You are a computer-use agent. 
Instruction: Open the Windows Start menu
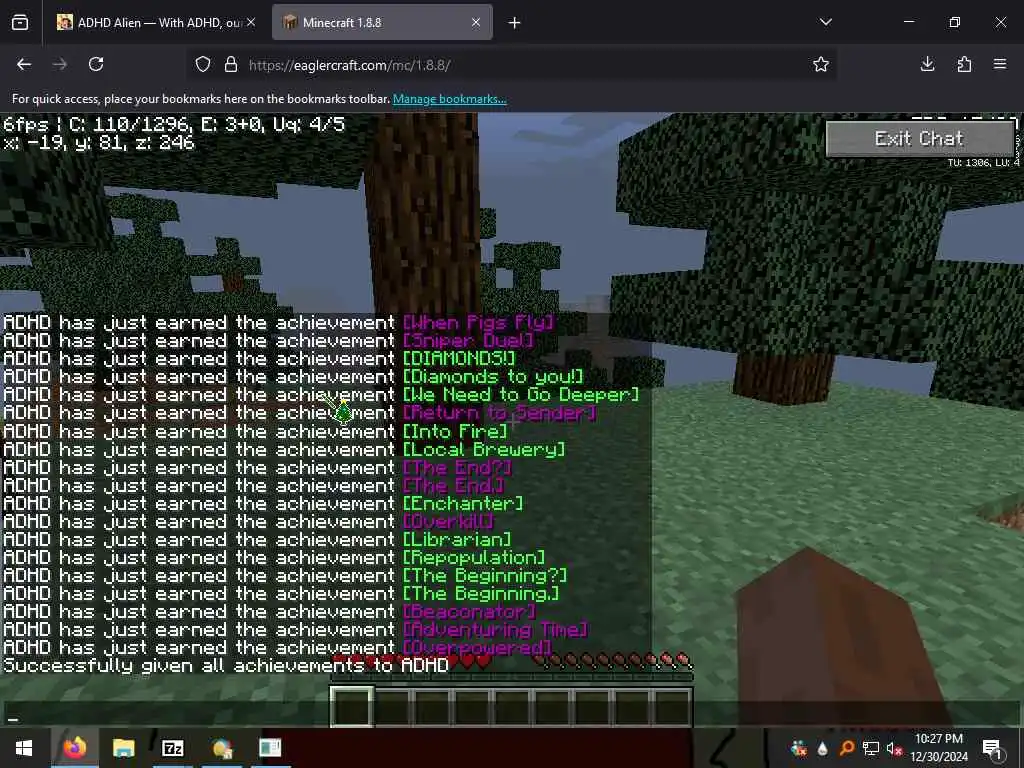[x=24, y=748]
